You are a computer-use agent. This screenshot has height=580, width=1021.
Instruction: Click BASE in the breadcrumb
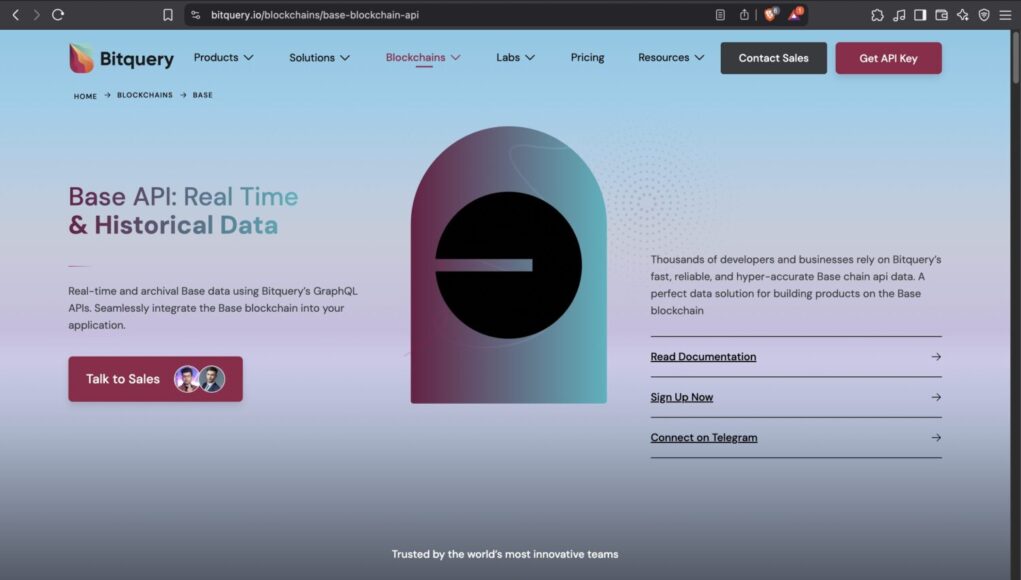(x=203, y=95)
